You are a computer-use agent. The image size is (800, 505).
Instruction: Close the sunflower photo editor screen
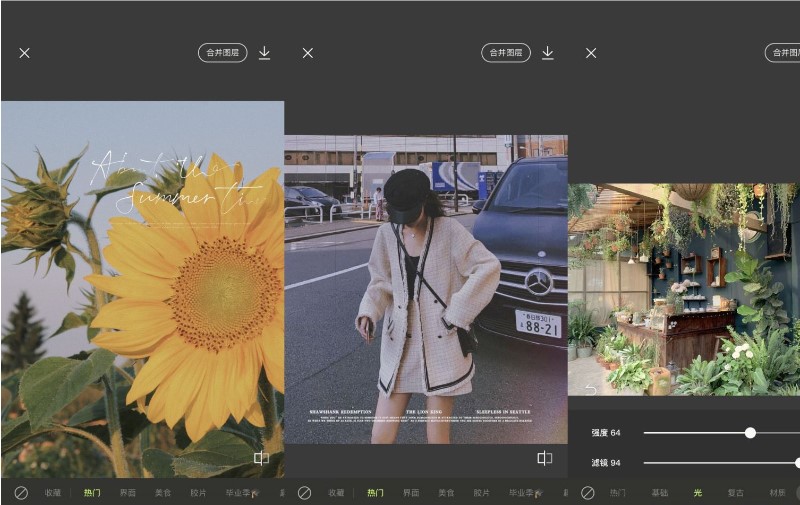24,53
